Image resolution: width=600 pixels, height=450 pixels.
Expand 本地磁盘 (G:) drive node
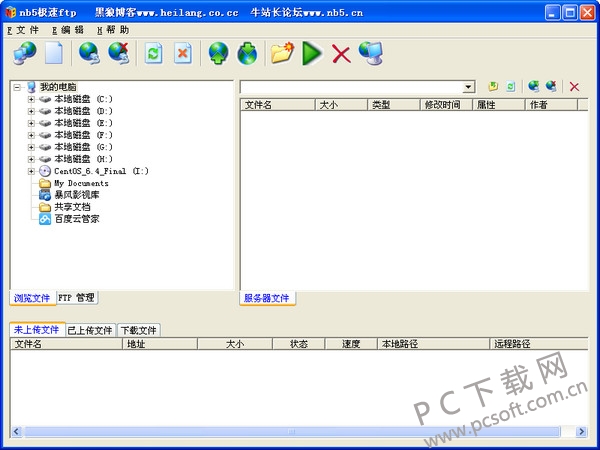(31, 147)
